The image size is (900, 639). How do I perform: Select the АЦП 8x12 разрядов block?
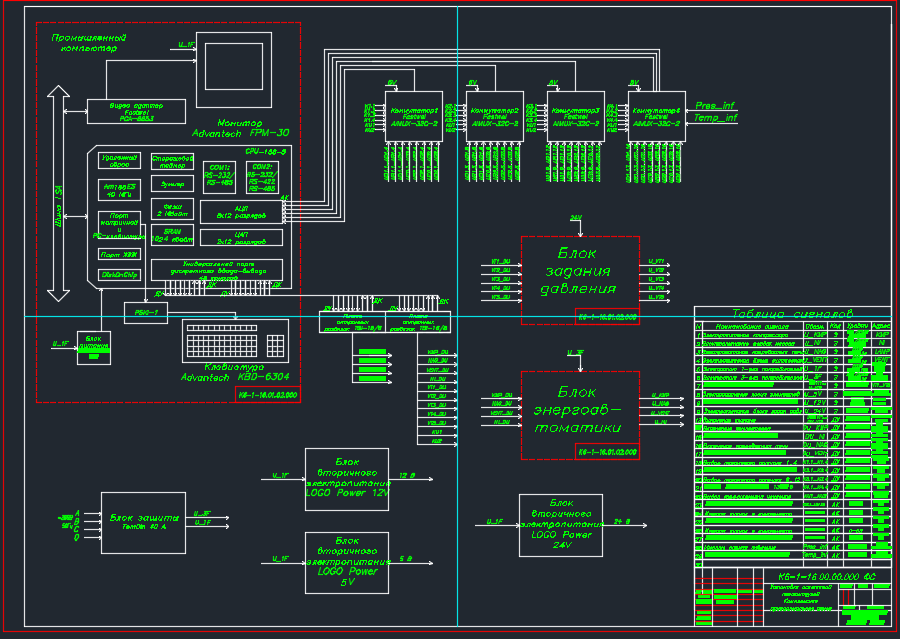(241, 212)
